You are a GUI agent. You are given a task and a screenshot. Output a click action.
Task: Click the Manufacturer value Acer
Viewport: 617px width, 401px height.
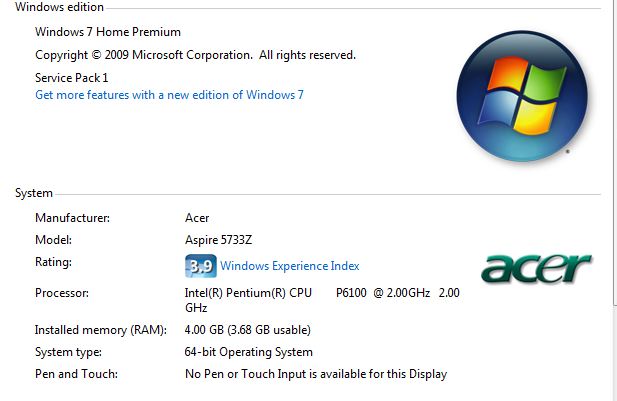(197, 218)
